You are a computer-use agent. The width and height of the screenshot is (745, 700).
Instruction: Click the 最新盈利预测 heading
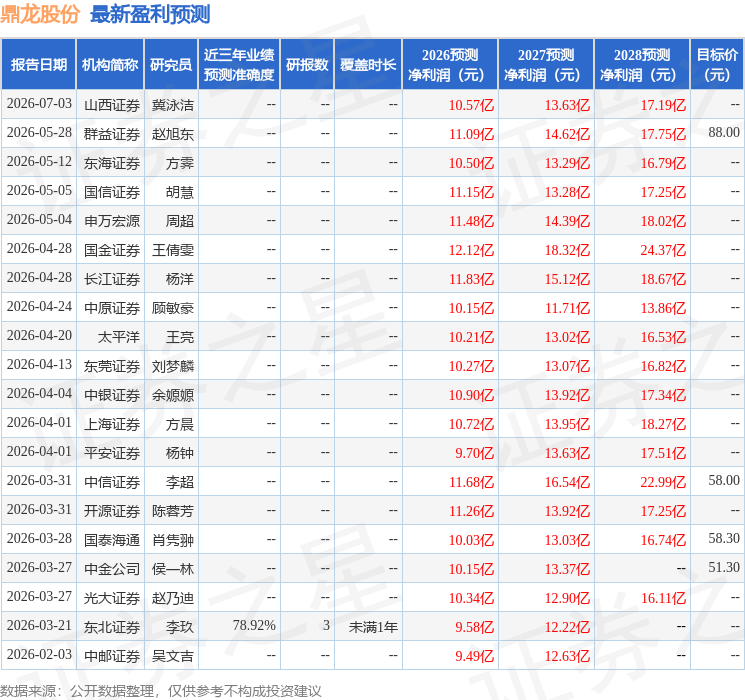[150, 14]
